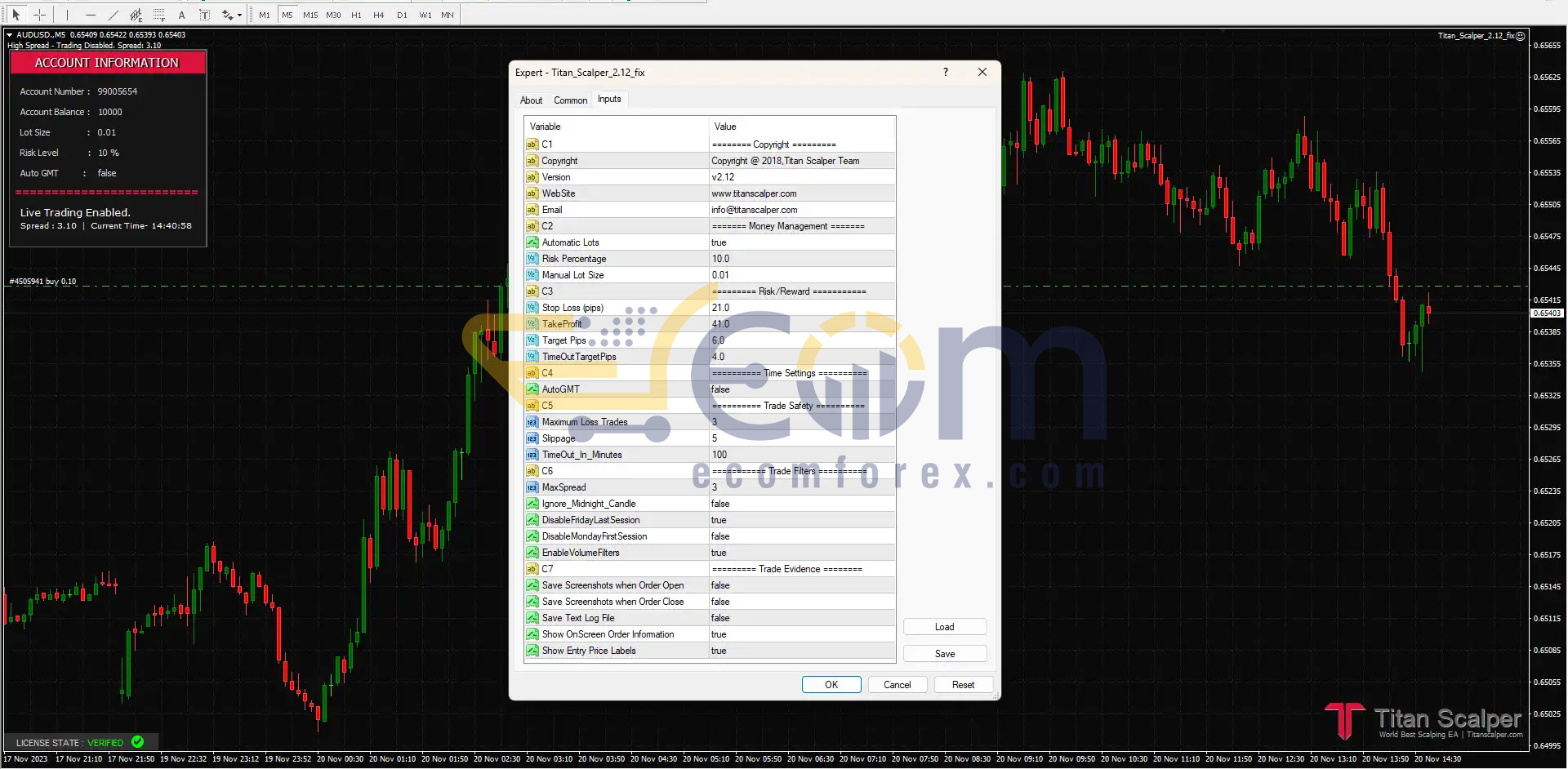Click the Cancel button
Screen dimensions: 1568x769
pyautogui.click(x=897, y=685)
